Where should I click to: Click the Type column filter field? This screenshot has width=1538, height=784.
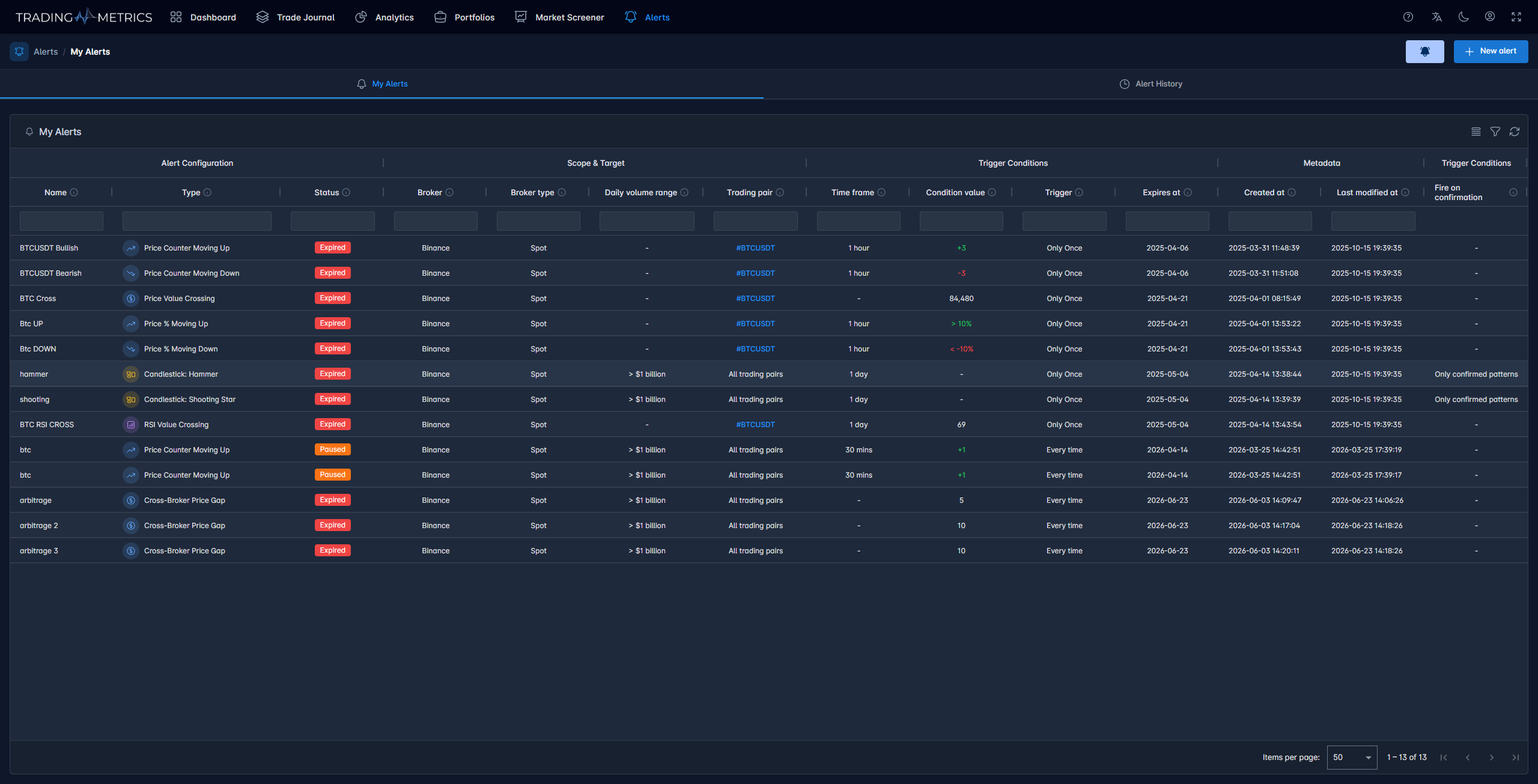point(196,220)
